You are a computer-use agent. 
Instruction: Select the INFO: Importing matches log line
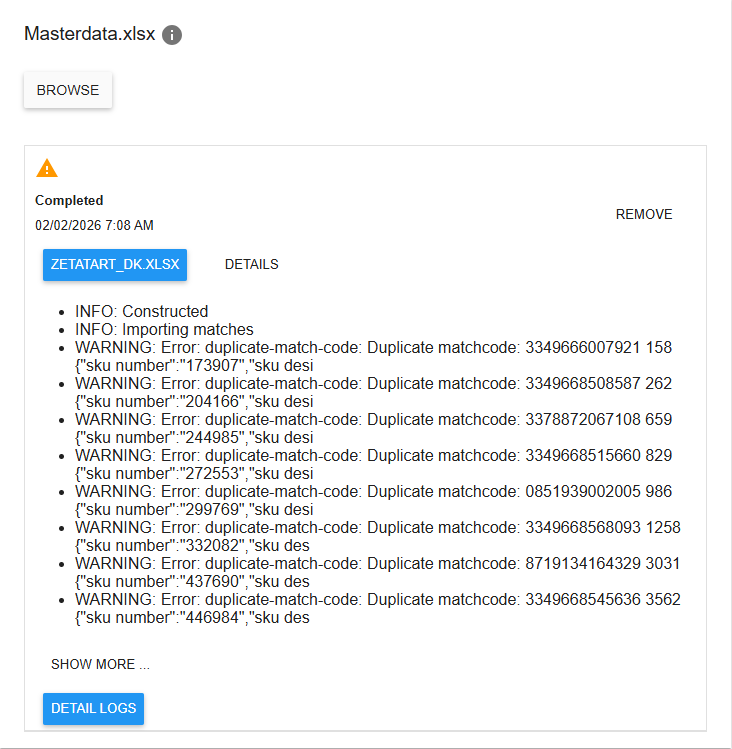tap(164, 329)
